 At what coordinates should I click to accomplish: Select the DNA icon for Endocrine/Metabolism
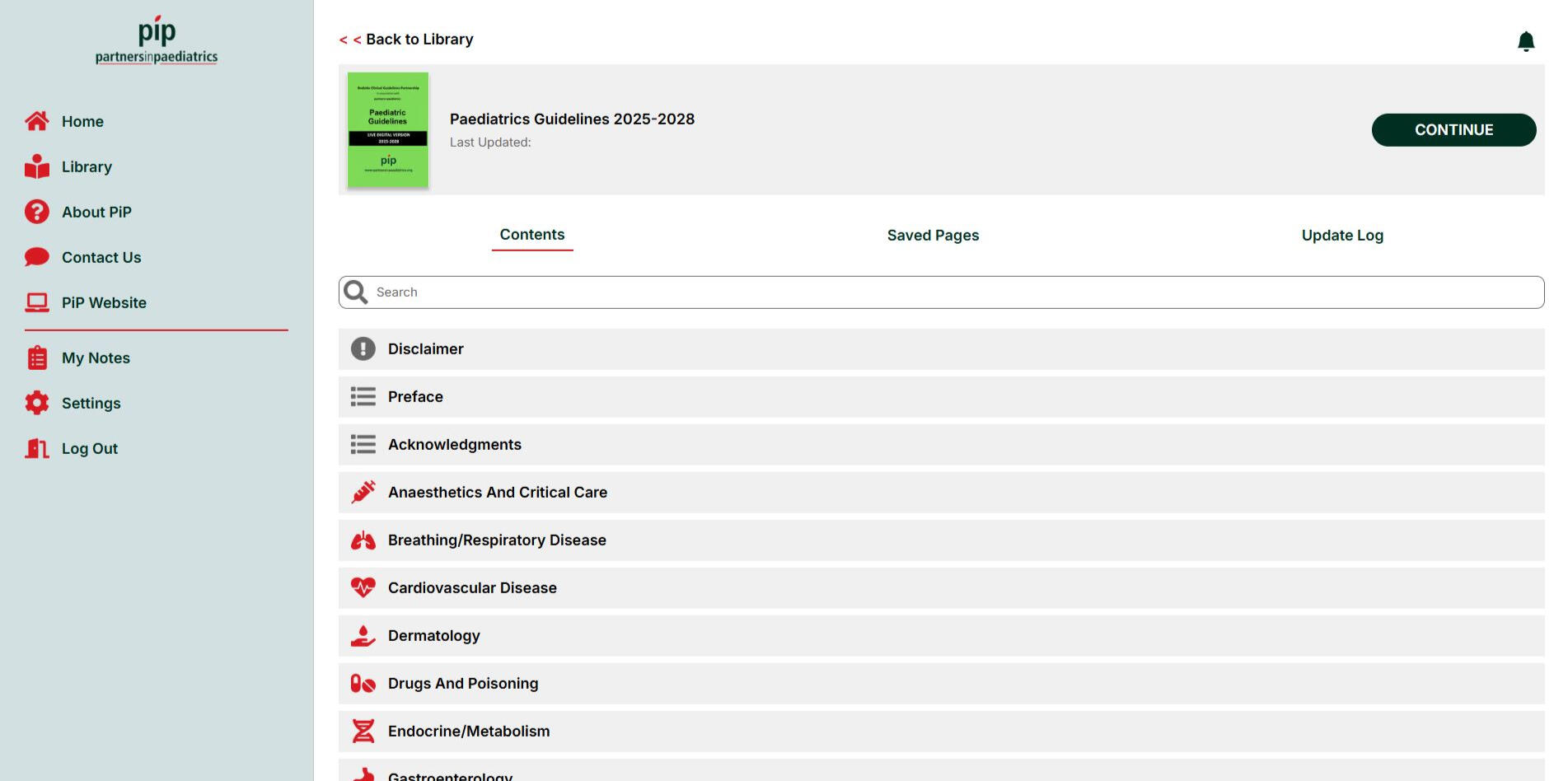click(x=363, y=731)
